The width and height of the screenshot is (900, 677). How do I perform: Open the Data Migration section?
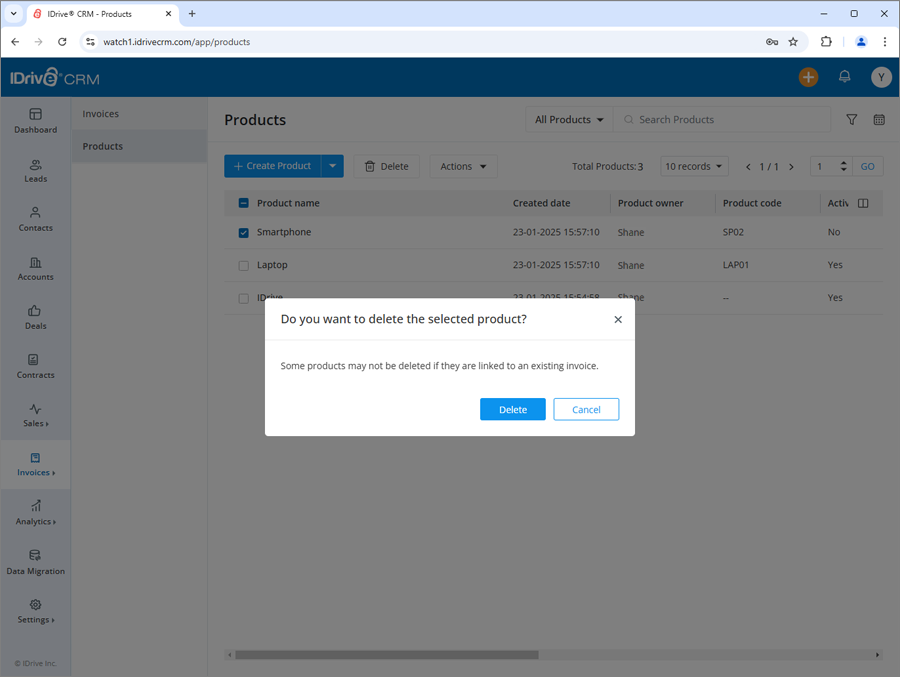pyautogui.click(x=35, y=563)
